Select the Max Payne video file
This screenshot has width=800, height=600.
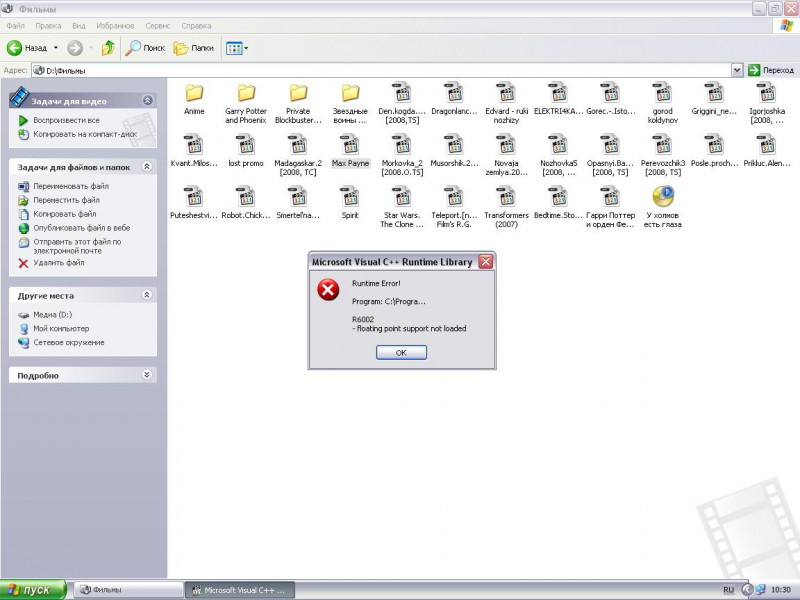pos(351,151)
